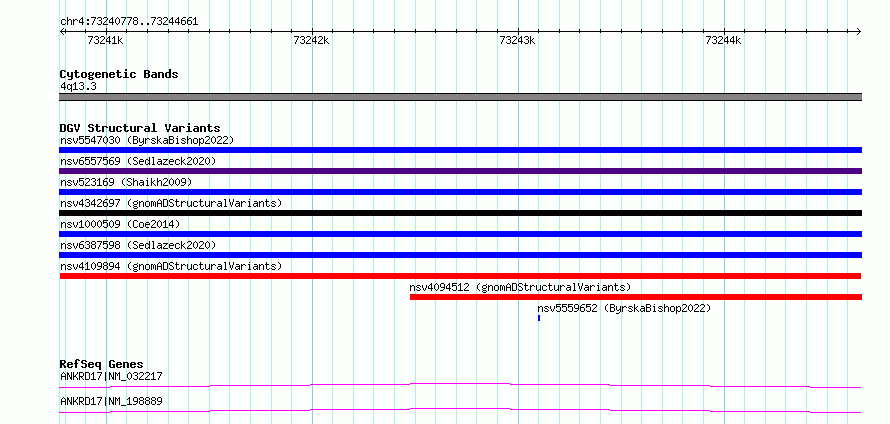This screenshot has width=890, height=424.
Task: Click the DGV Structural Variants track title
Action: [140, 128]
